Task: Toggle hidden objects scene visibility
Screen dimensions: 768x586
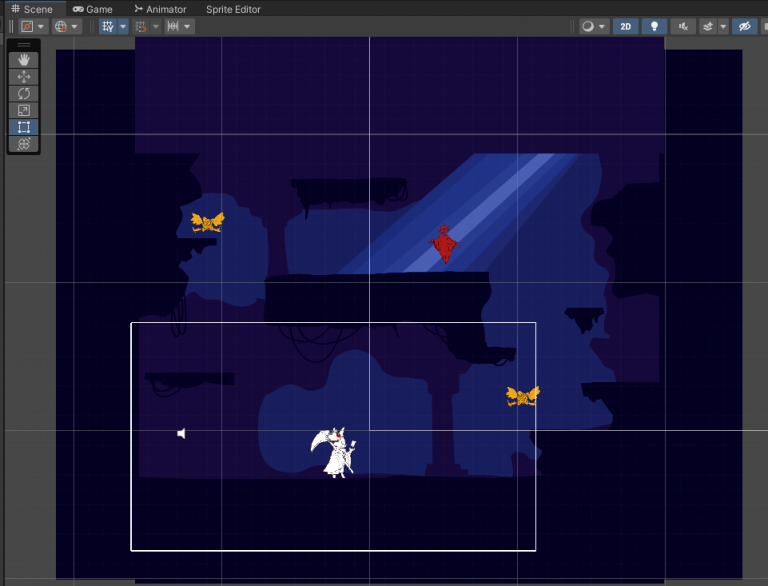Action: (x=744, y=27)
